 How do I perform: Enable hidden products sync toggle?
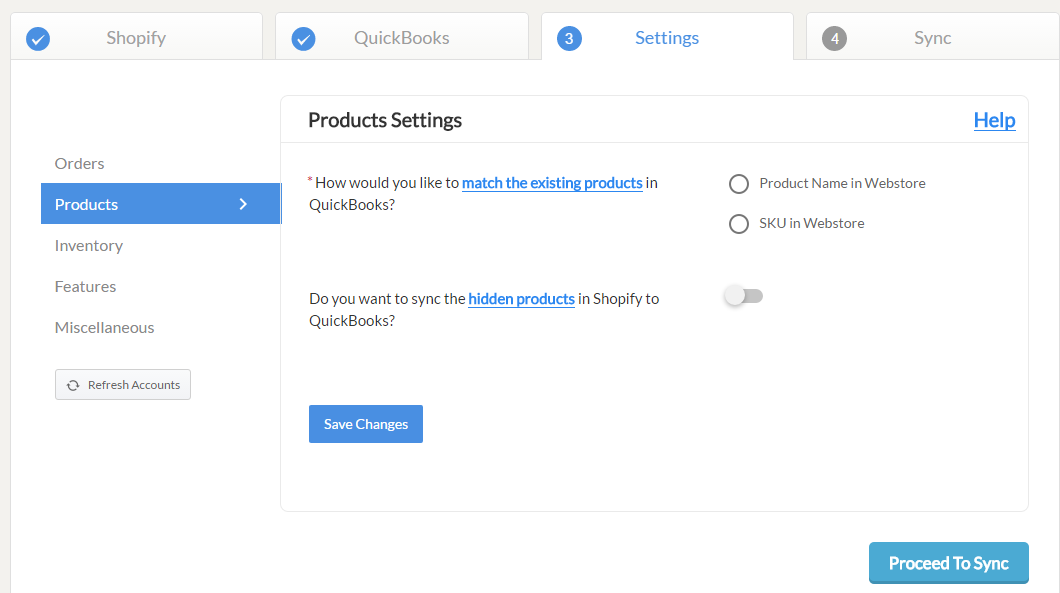click(744, 296)
